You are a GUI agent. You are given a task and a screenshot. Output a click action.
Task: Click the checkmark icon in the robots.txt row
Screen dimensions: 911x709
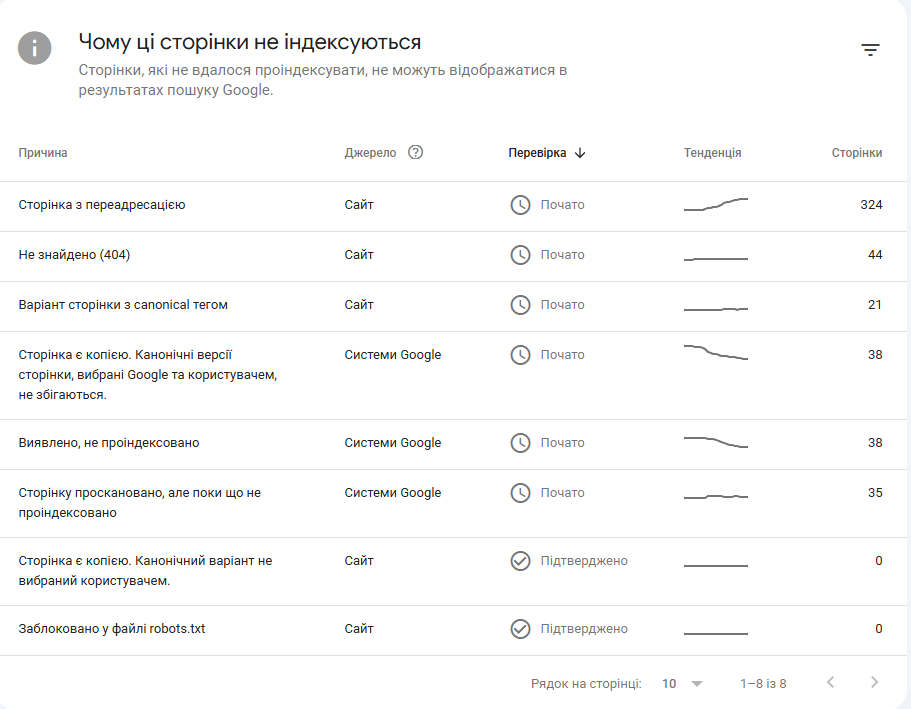tap(520, 629)
